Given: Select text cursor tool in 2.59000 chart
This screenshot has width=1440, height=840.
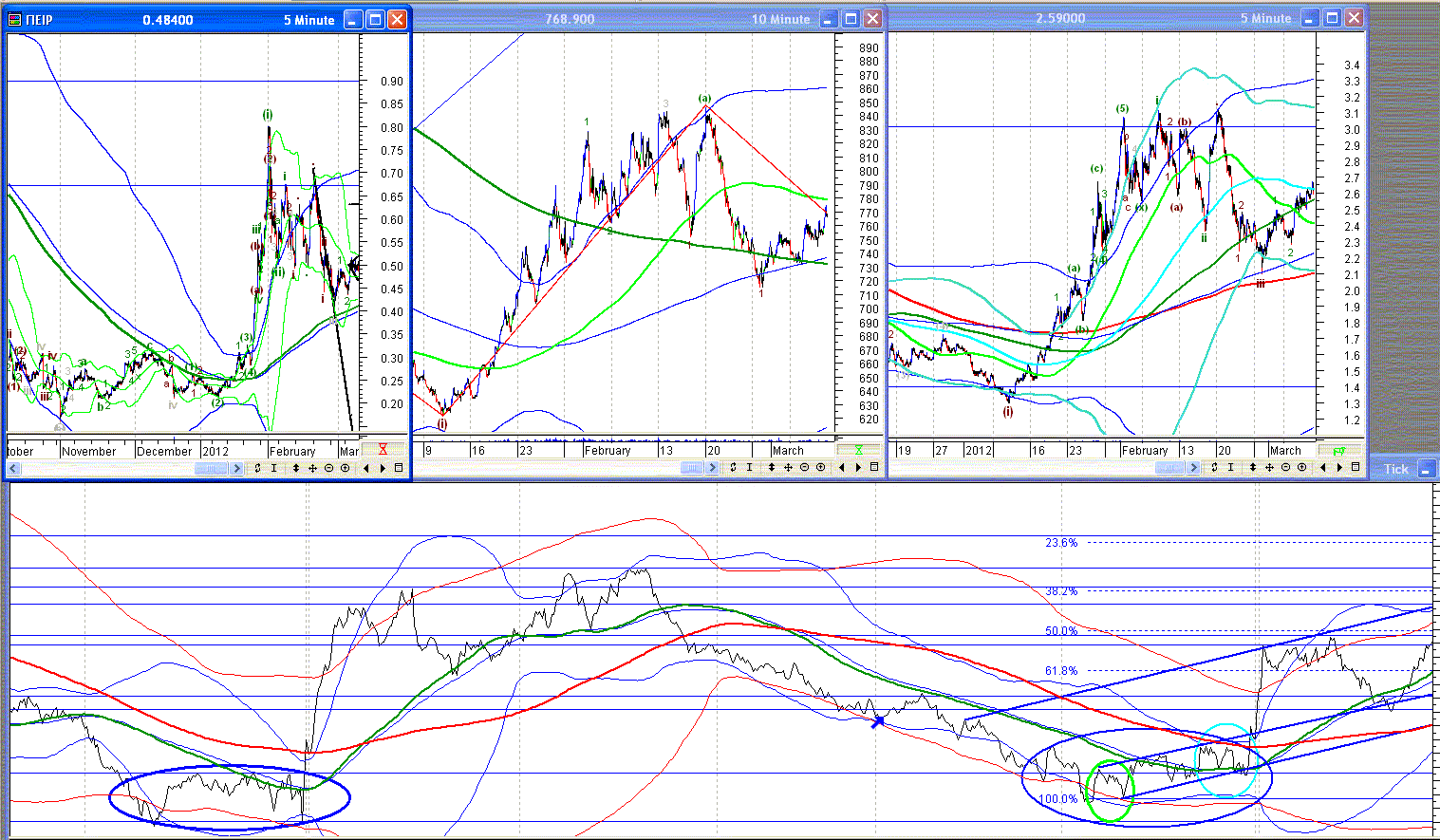Looking at the screenshot, I should pyautogui.click(x=1231, y=467).
